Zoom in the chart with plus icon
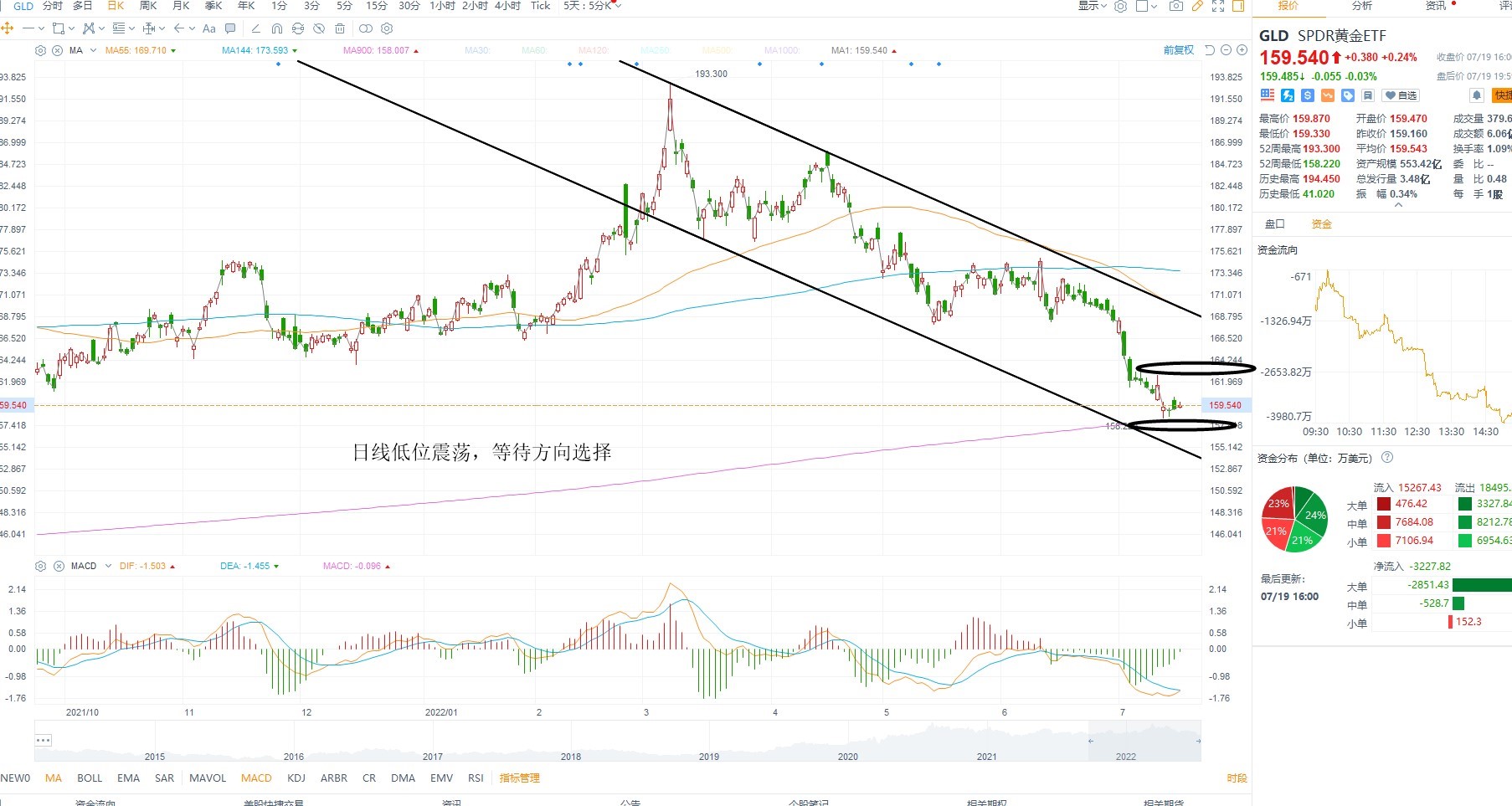Screen dimensions: 1512x806 coord(1242,50)
